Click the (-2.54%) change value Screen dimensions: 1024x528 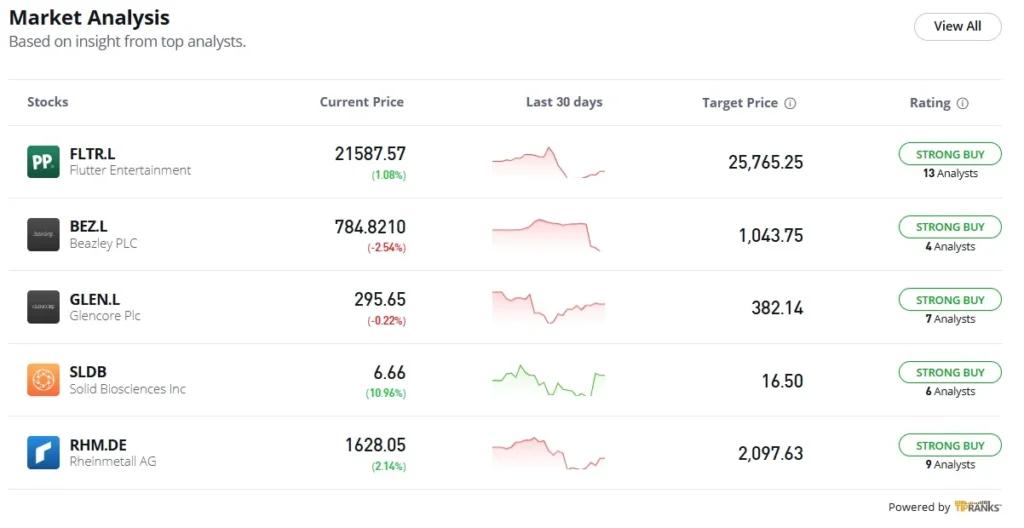click(x=387, y=248)
